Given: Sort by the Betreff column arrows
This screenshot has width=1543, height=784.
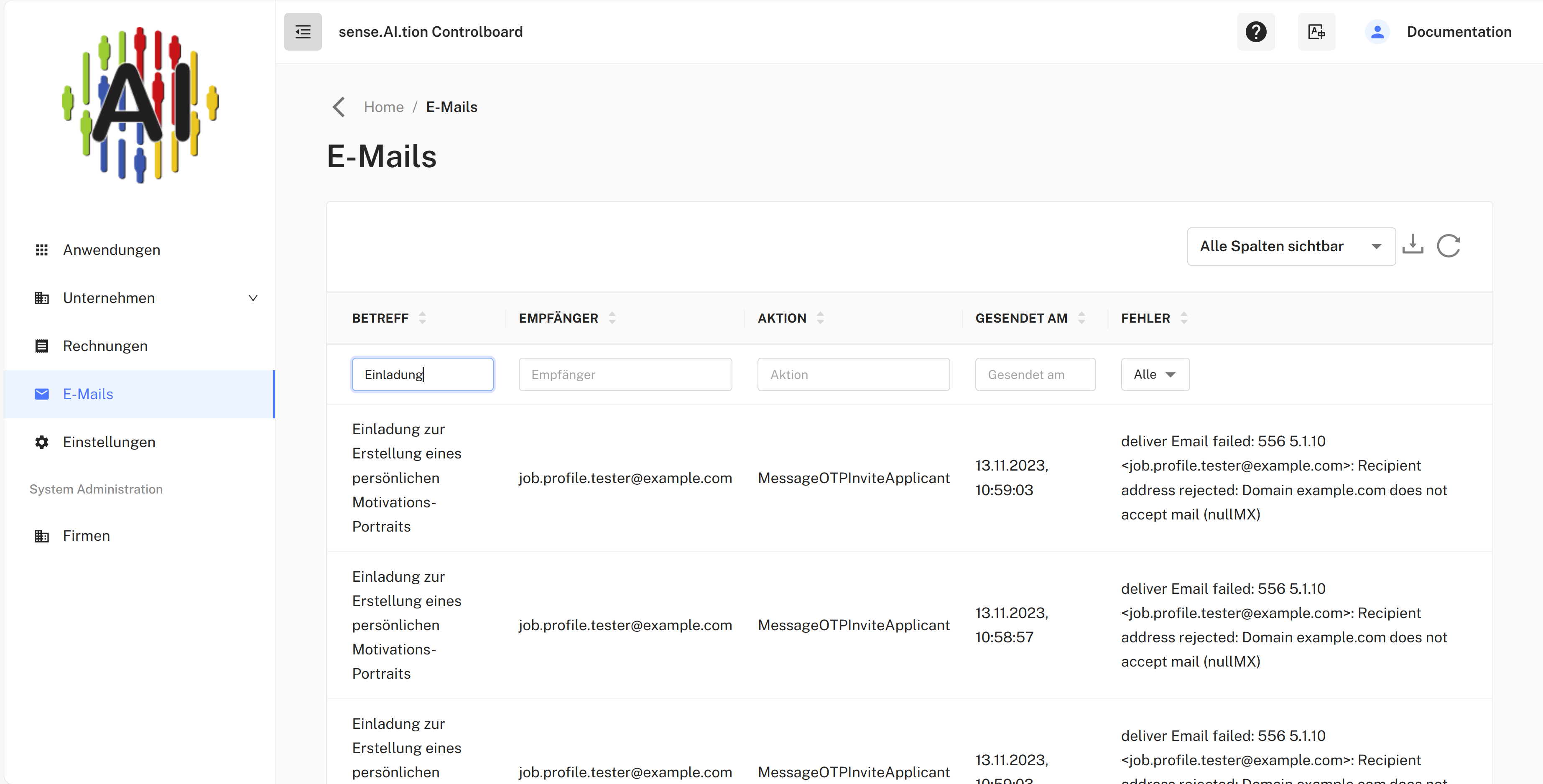Looking at the screenshot, I should pos(422,318).
